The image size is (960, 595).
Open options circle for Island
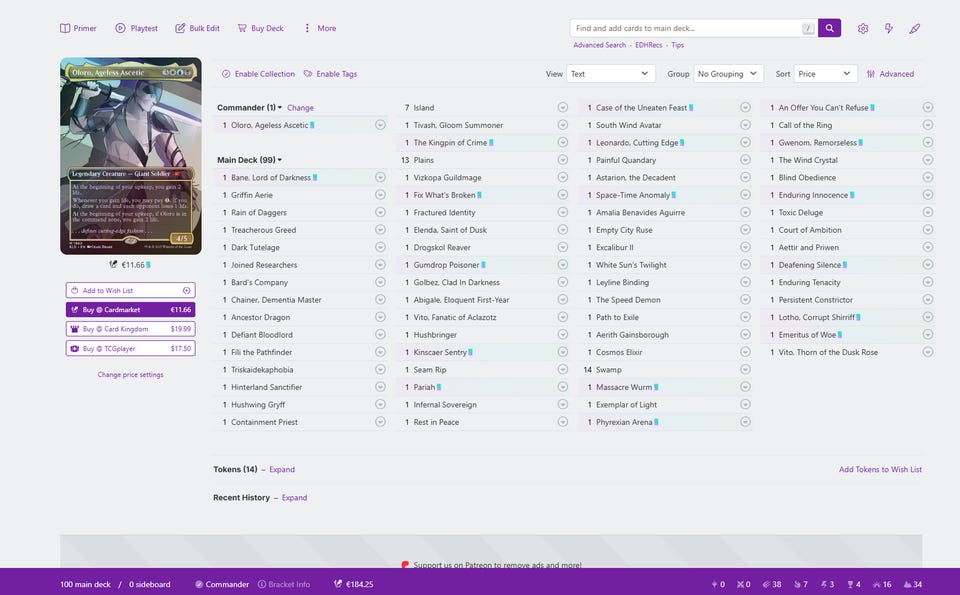563,107
